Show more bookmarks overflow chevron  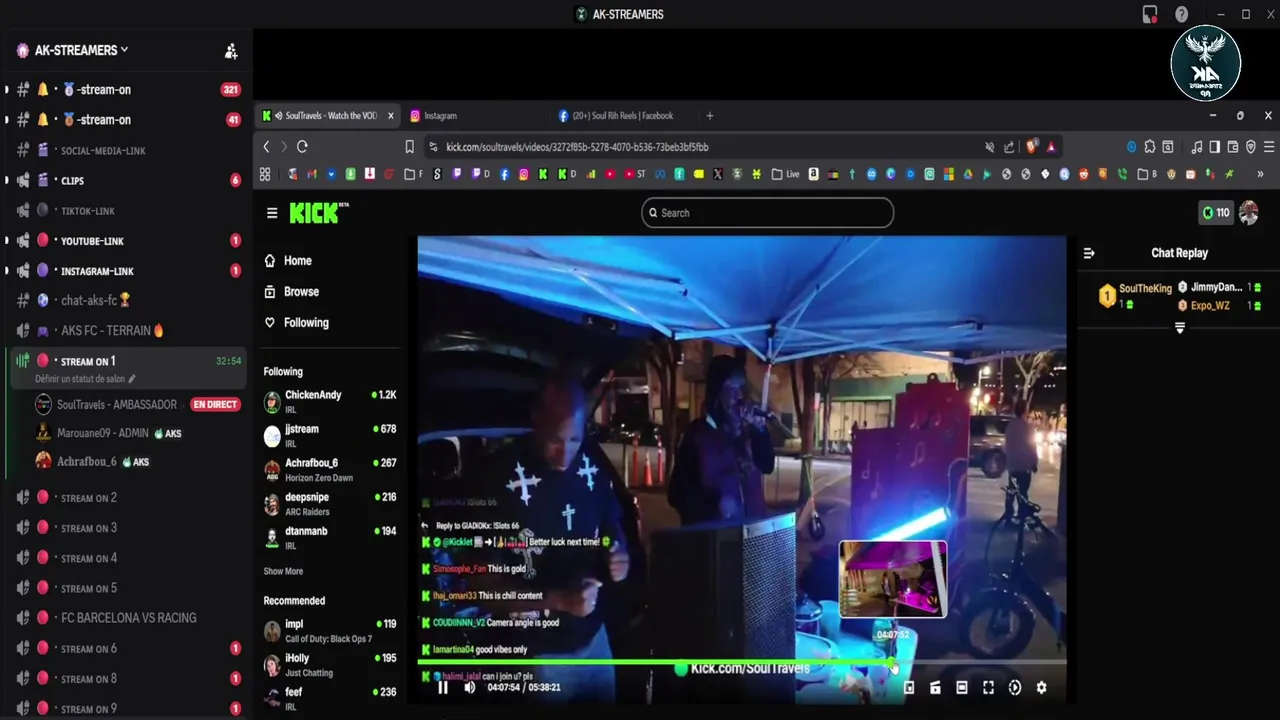1259,174
